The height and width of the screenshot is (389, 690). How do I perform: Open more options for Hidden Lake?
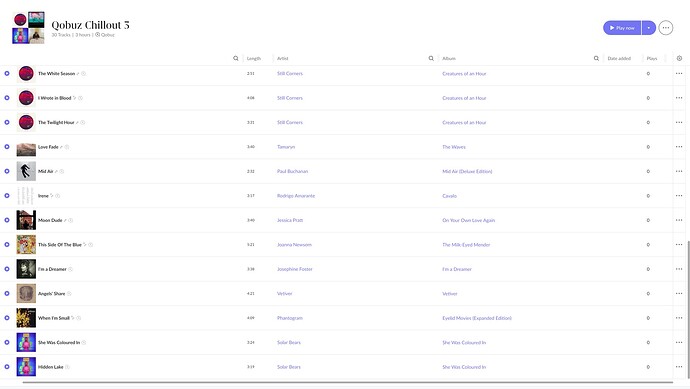pyautogui.click(x=679, y=367)
